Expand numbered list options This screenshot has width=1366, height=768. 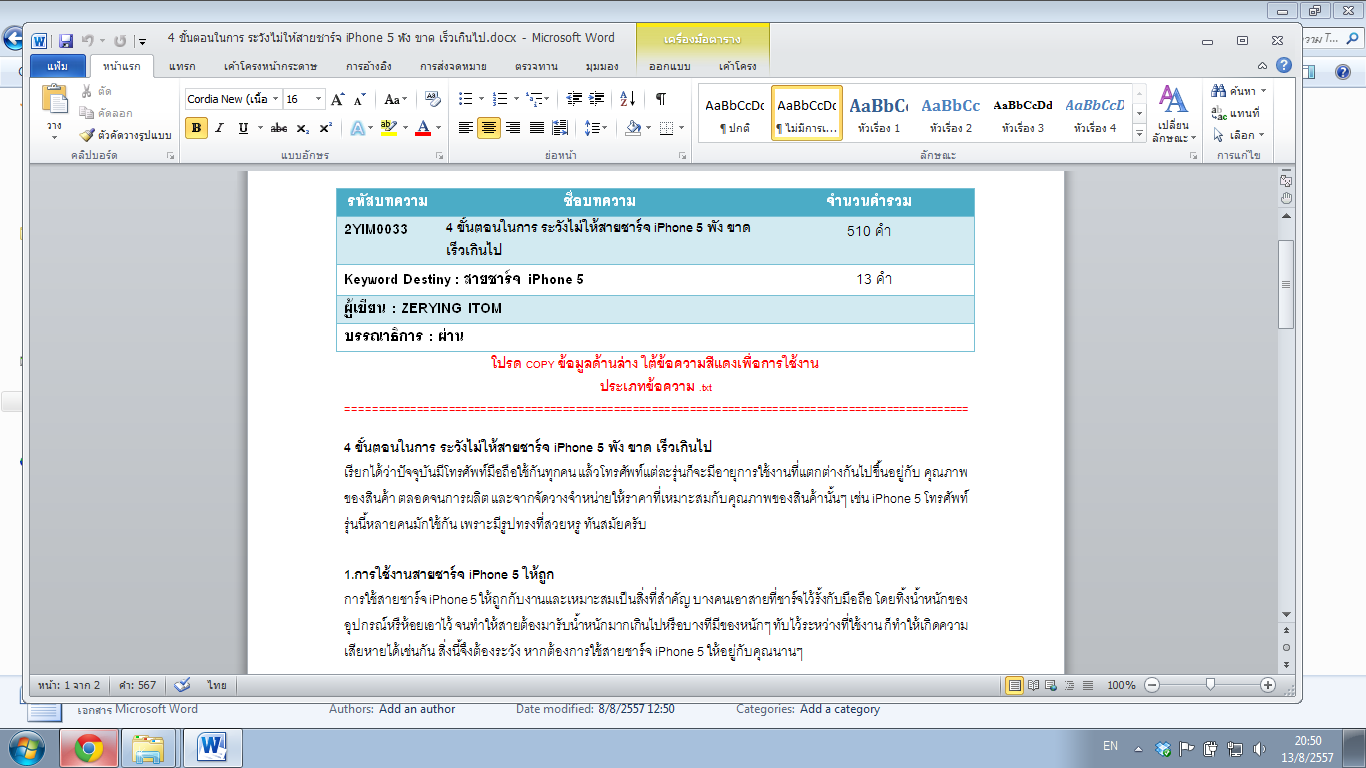point(516,99)
